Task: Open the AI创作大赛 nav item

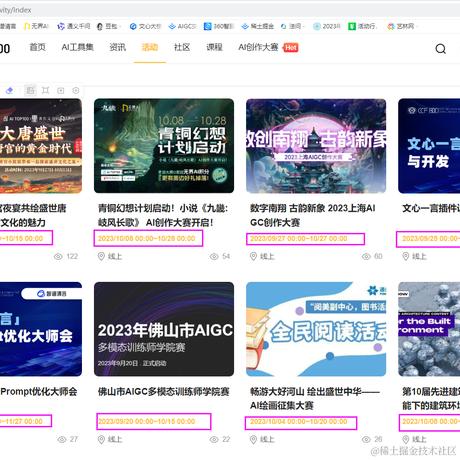Action: (258, 47)
